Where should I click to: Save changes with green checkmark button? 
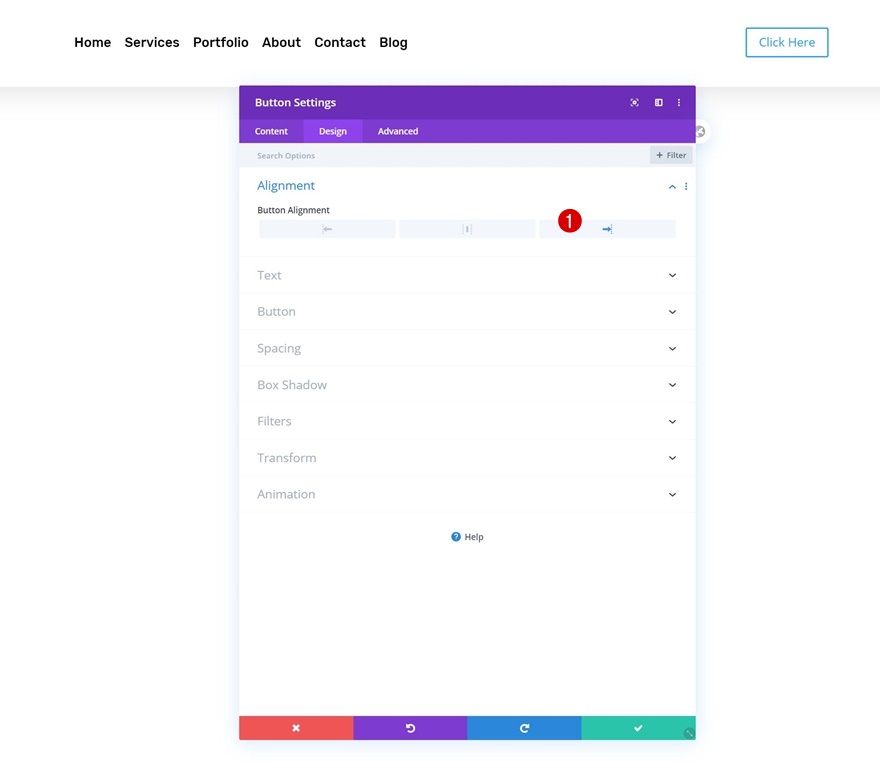coord(638,728)
